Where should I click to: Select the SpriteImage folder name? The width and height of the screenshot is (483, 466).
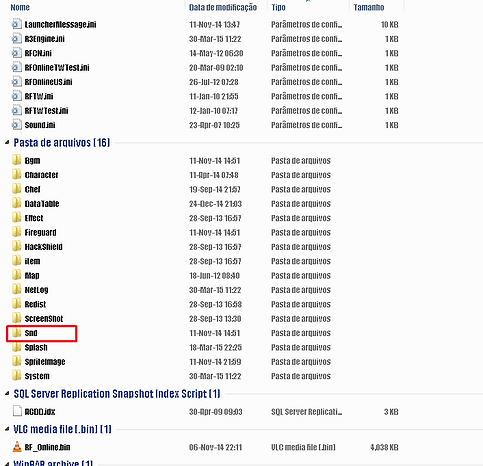click(45, 362)
